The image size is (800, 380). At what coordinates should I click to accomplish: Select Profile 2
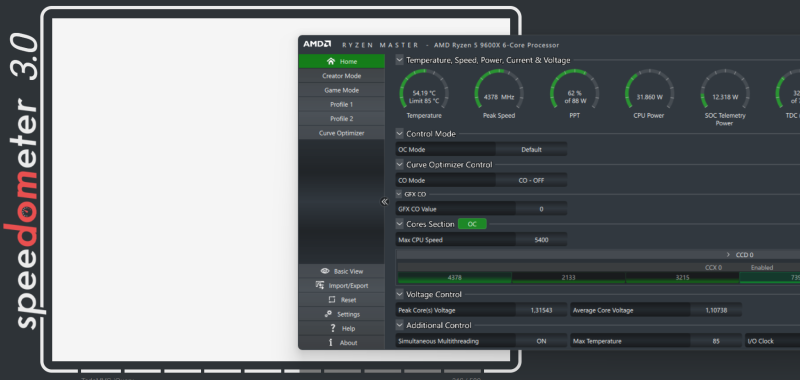click(x=341, y=118)
